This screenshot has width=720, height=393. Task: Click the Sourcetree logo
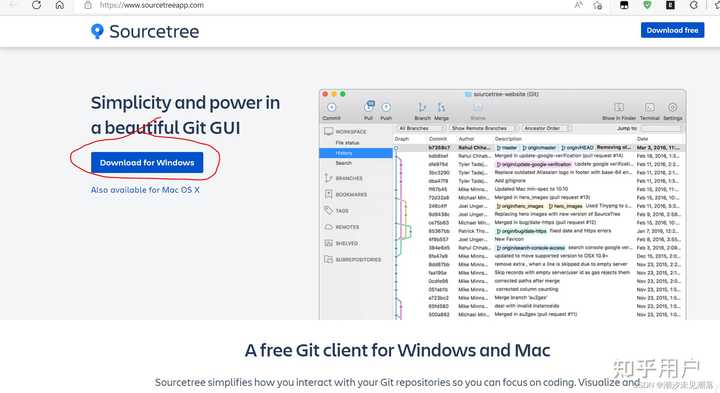coord(145,31)
